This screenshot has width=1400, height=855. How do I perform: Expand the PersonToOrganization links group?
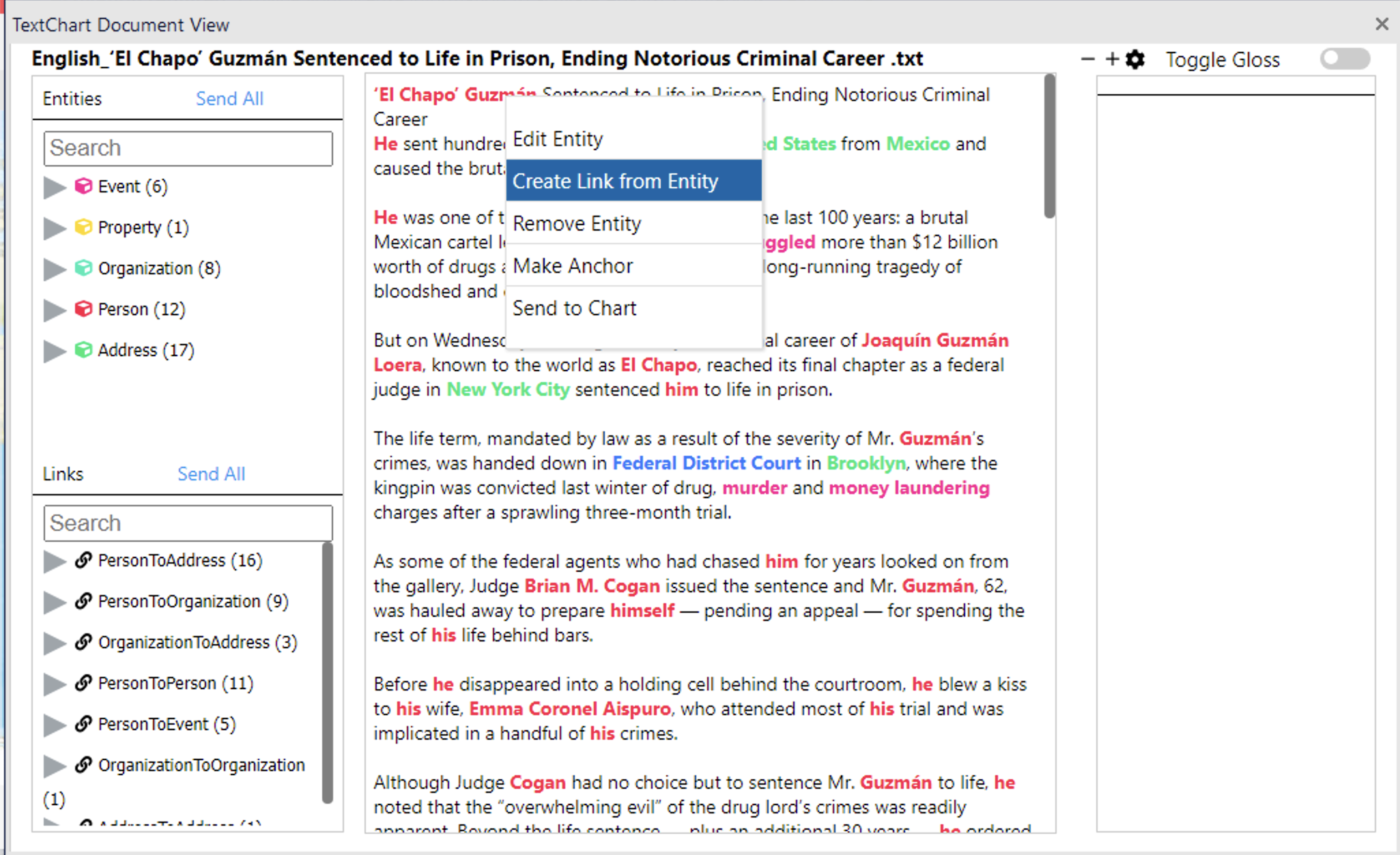[x=54, y=602]
